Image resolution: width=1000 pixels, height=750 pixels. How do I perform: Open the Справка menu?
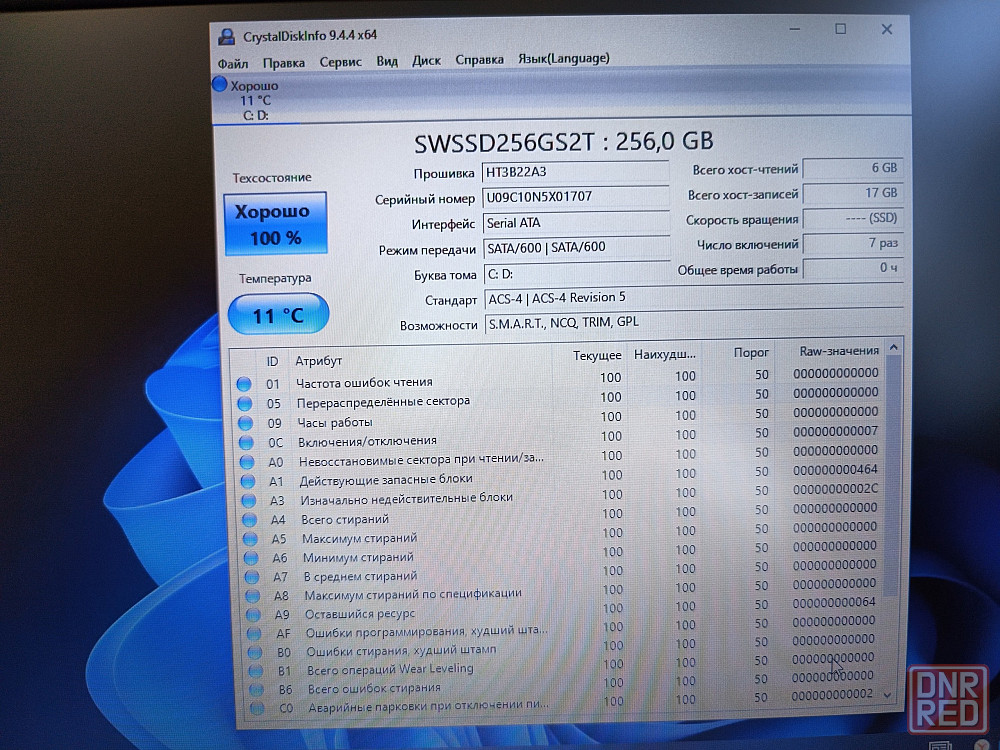pos(479,59)
